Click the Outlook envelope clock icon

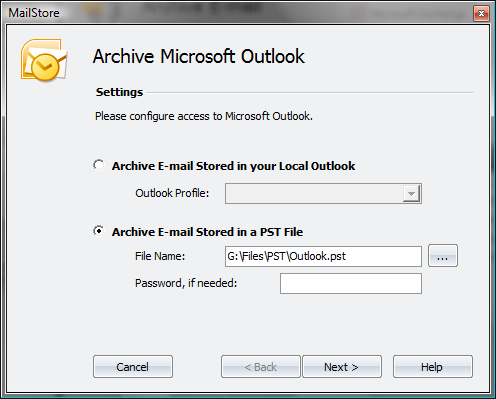coord(44,61)
